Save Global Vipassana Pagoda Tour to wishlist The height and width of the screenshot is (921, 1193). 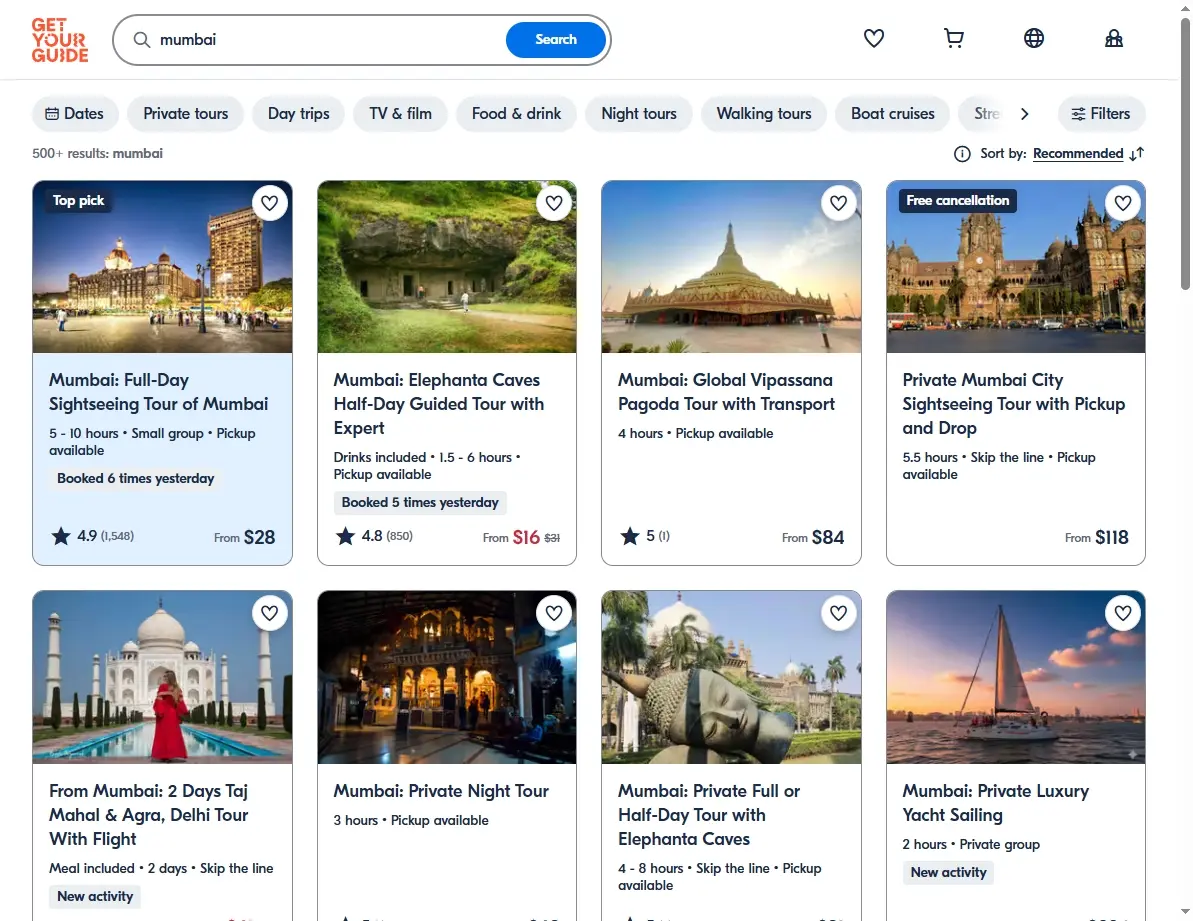tap(838, 203)
